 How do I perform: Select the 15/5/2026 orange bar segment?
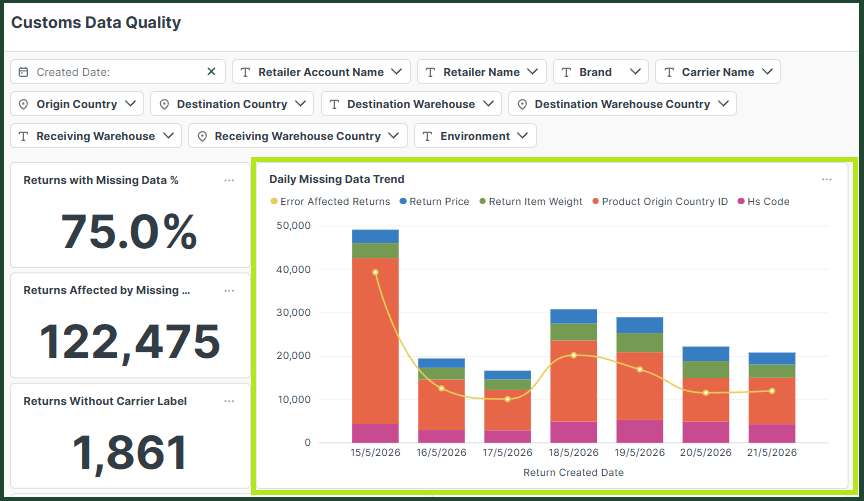tap(375, 341)
